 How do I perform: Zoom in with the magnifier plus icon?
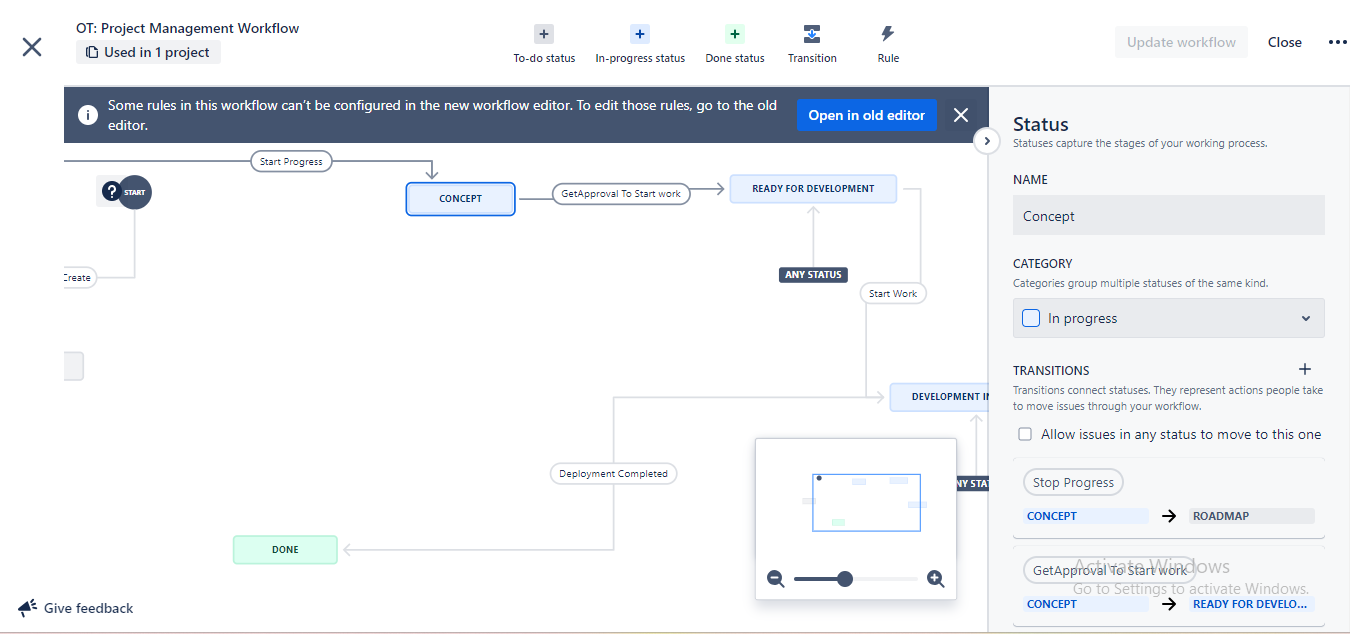coord(935,578)
